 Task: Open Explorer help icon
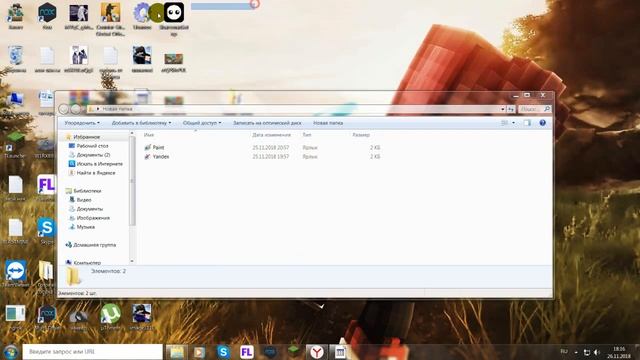[x=542, y=123]
